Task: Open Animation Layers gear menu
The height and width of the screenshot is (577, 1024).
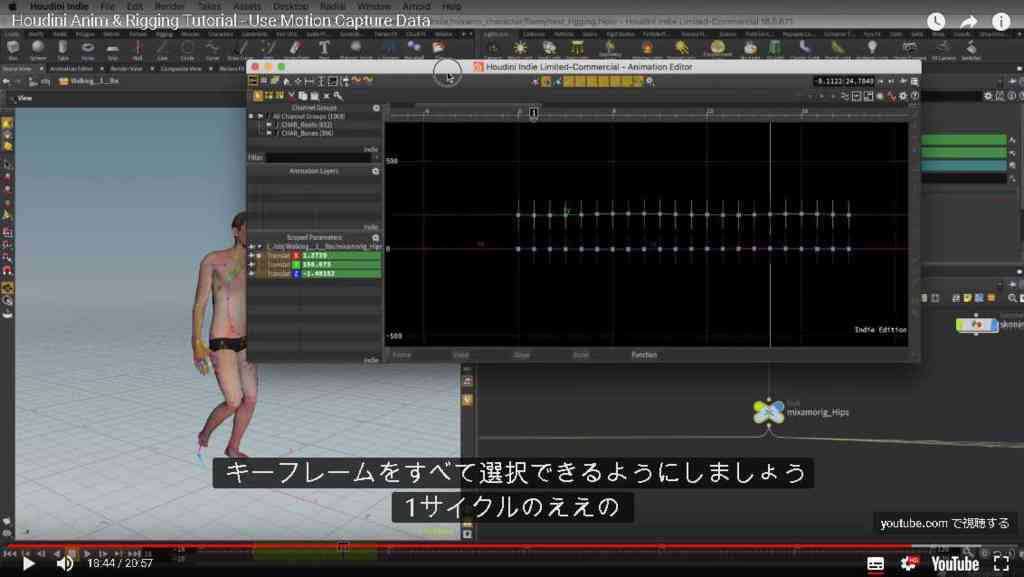Action: point(376,171)
